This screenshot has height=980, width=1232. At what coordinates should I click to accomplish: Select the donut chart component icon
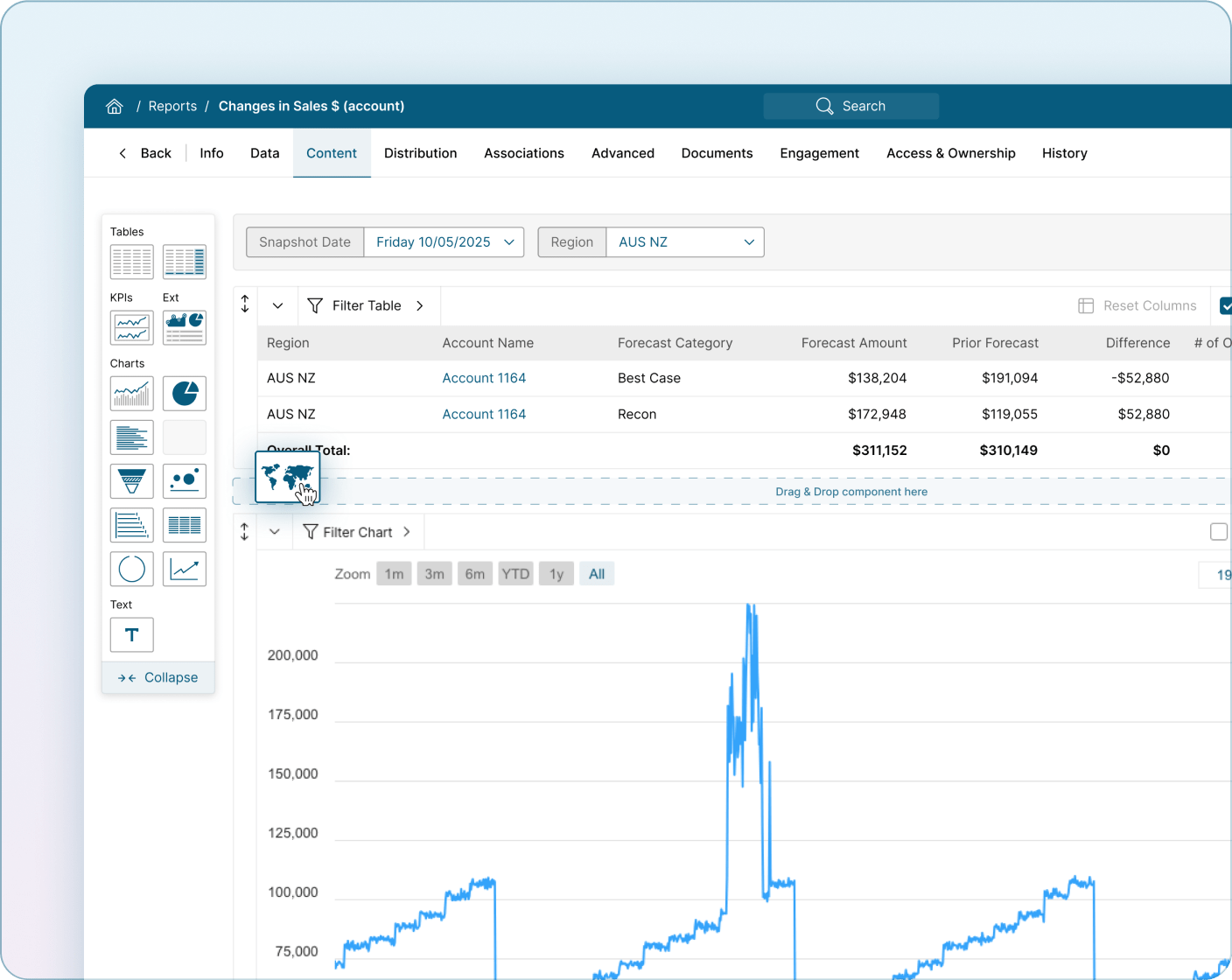131,569
